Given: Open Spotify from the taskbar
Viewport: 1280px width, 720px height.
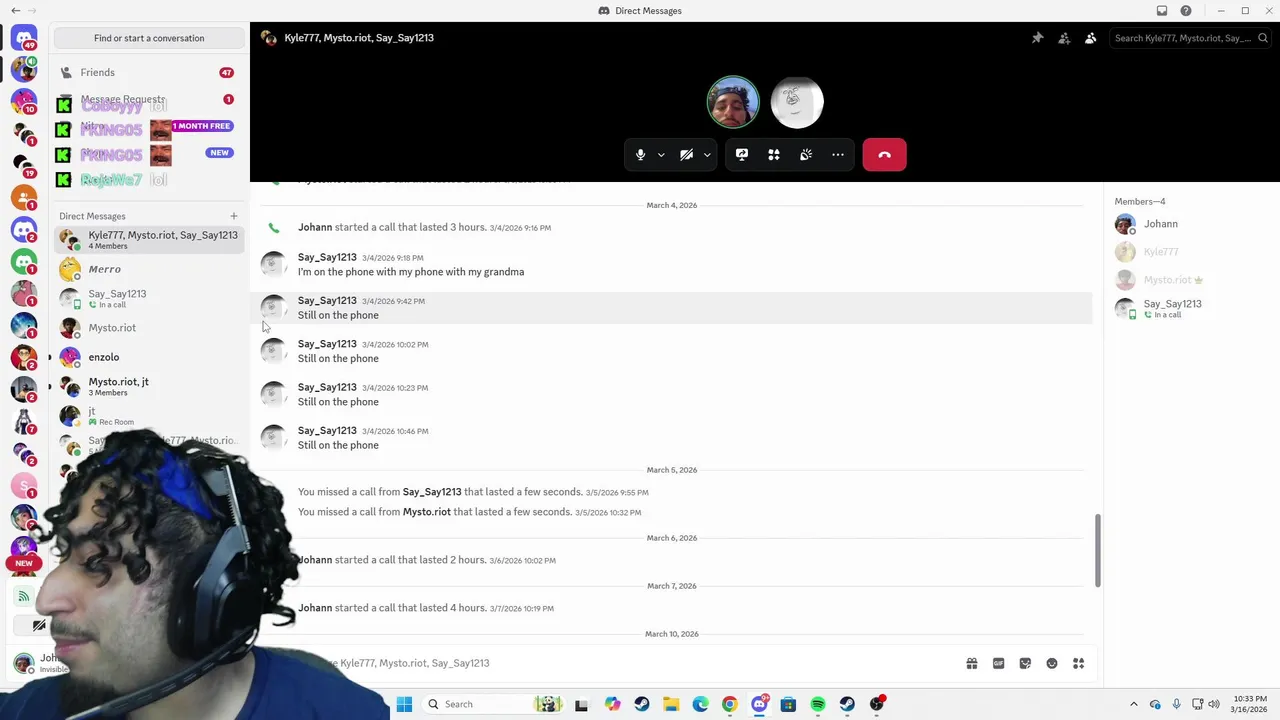Looking at the screenshot, I should coord(818,704).
